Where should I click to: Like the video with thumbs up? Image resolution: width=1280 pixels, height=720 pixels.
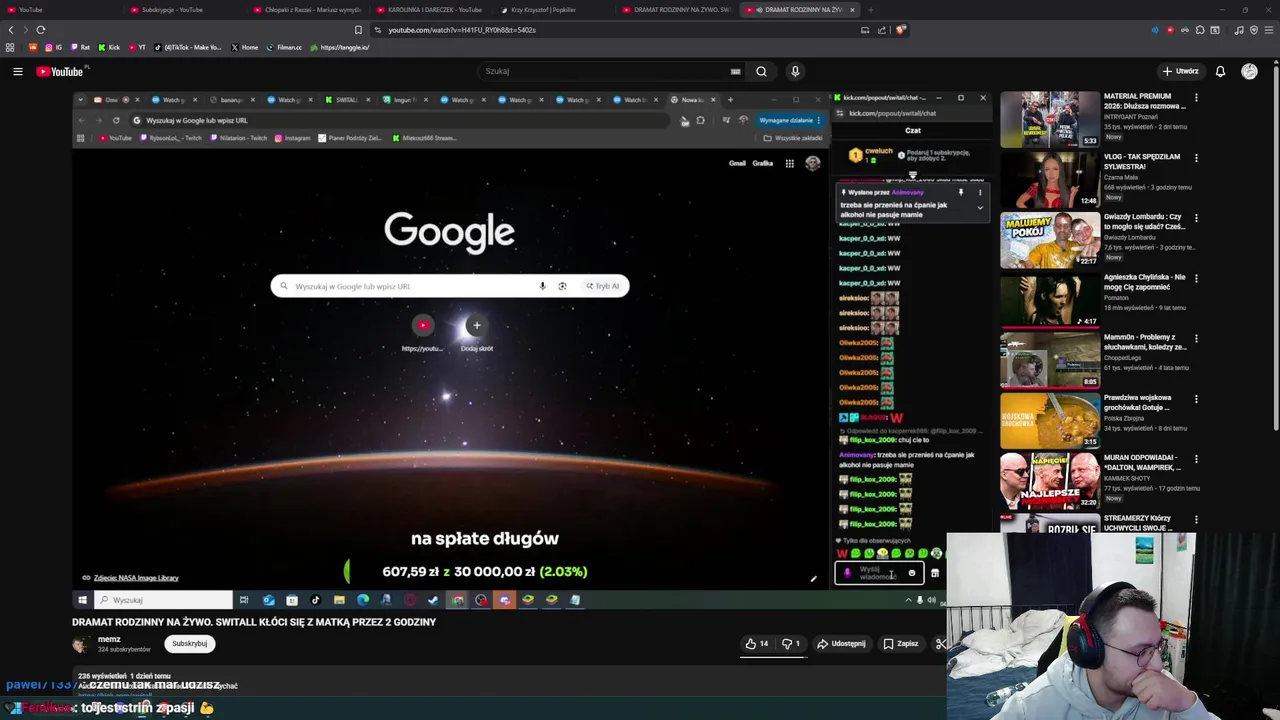click(x=757, y=644)
